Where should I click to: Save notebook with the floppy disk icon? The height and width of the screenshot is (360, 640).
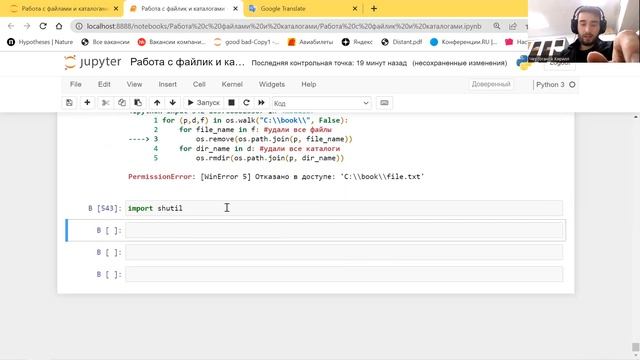(69, 103)
